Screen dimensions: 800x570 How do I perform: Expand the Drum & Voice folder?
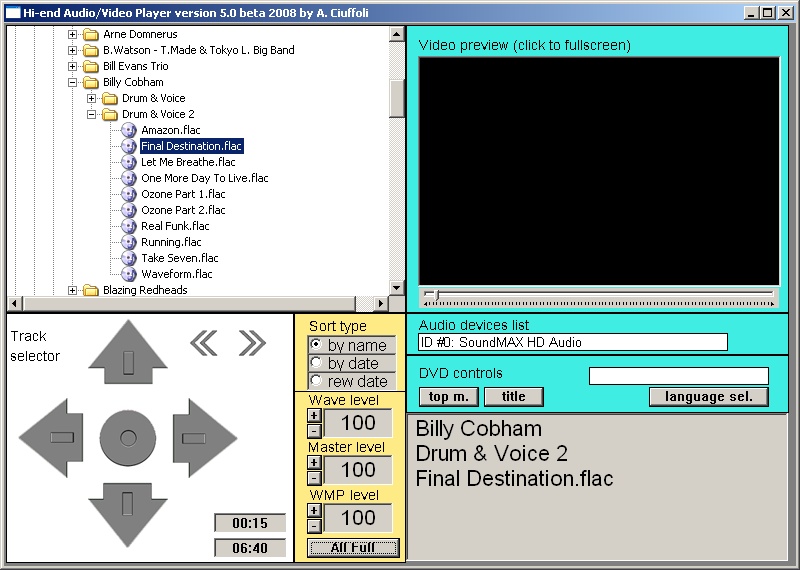92,98
